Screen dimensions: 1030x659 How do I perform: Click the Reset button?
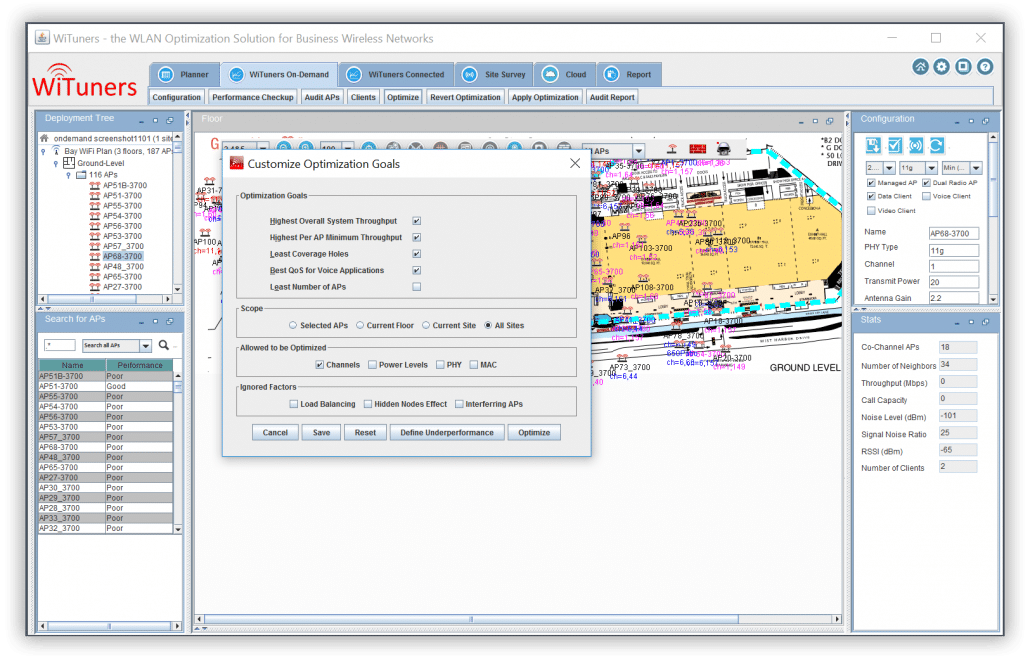[x=365, y=433]
